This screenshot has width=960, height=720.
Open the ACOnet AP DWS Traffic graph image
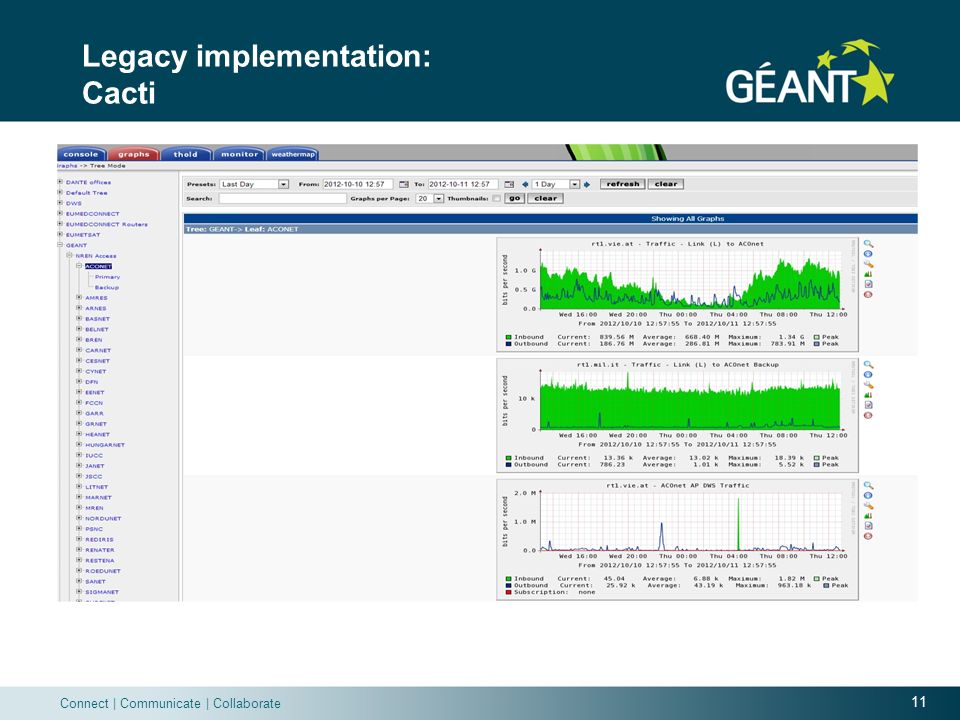[x=677, y=539]
